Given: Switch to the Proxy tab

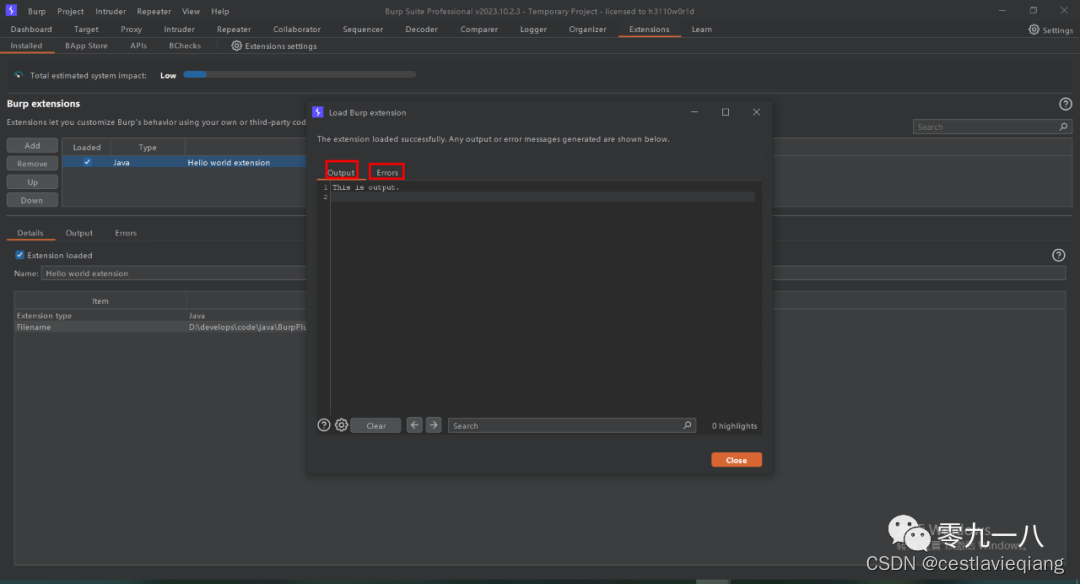Looking at the screenshot, I should click(131, 30).
